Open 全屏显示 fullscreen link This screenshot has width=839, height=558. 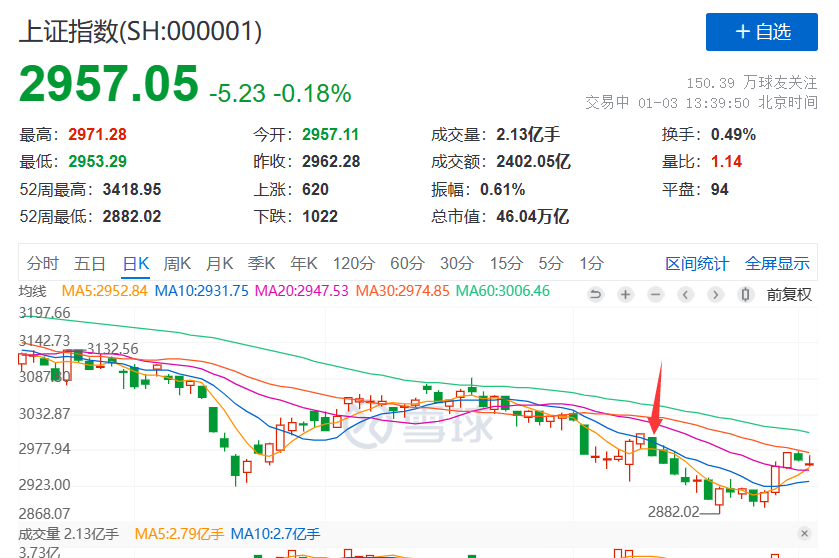(777, 263)
